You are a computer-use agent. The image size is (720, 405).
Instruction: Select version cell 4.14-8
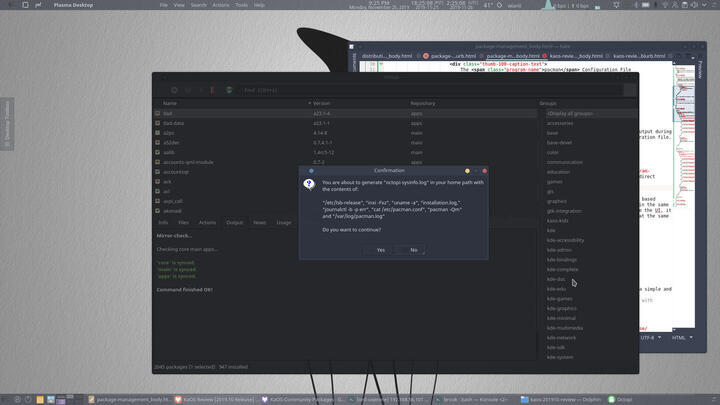click(320, 133)
